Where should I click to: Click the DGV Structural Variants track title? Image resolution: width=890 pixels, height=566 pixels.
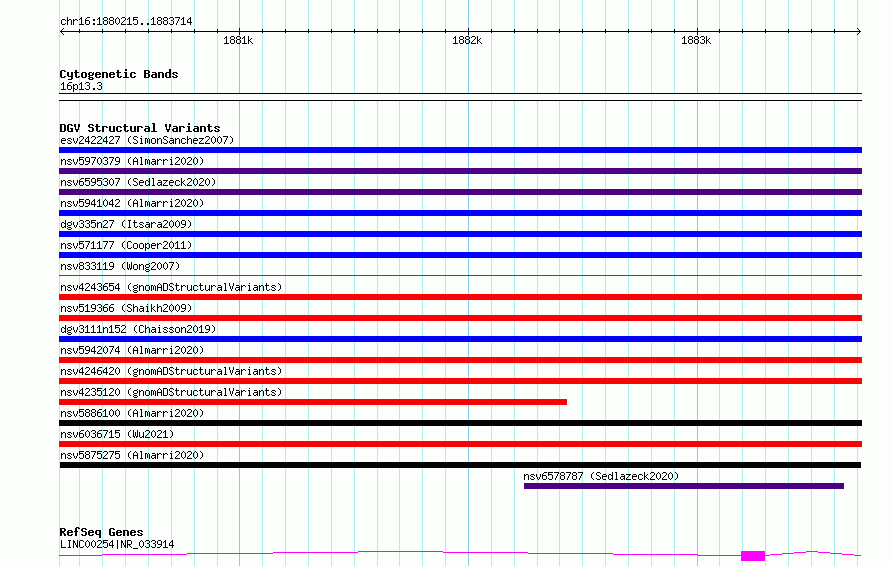click(x=140, y=128)
